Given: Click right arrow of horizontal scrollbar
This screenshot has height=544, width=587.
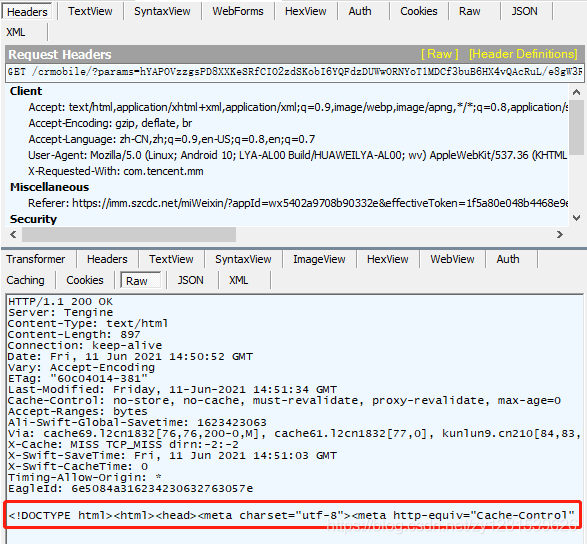Looking at the screenshot, I should click(560, 234).
